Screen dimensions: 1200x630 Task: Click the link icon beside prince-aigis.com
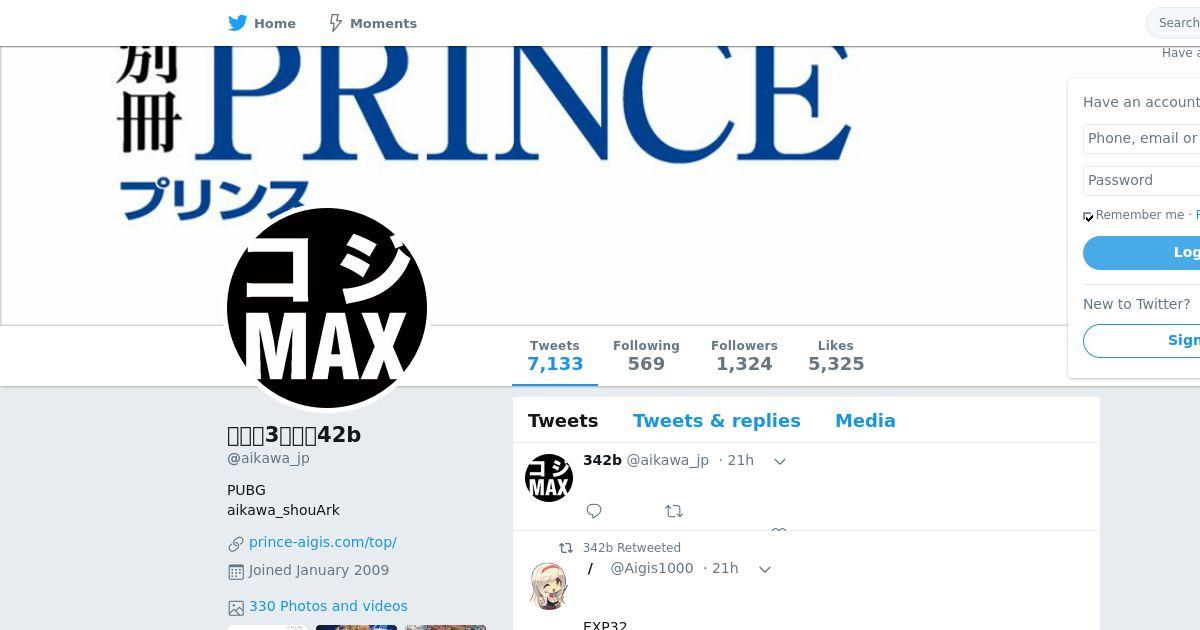(236, 543)
